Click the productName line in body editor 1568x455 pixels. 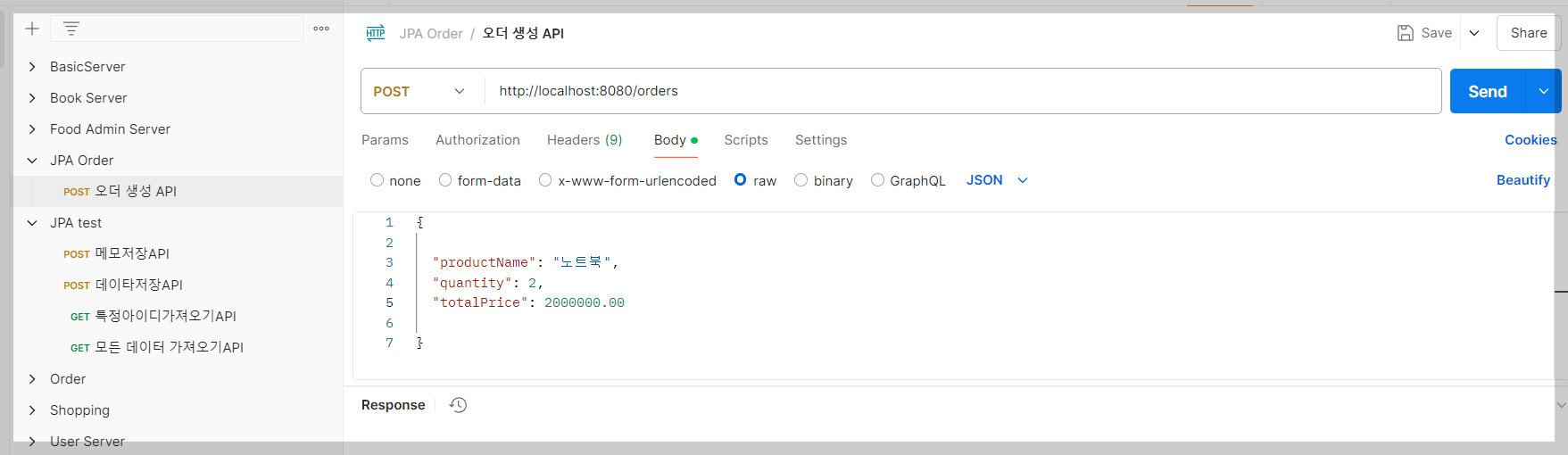pyautogui.click(x=526, y=263)
